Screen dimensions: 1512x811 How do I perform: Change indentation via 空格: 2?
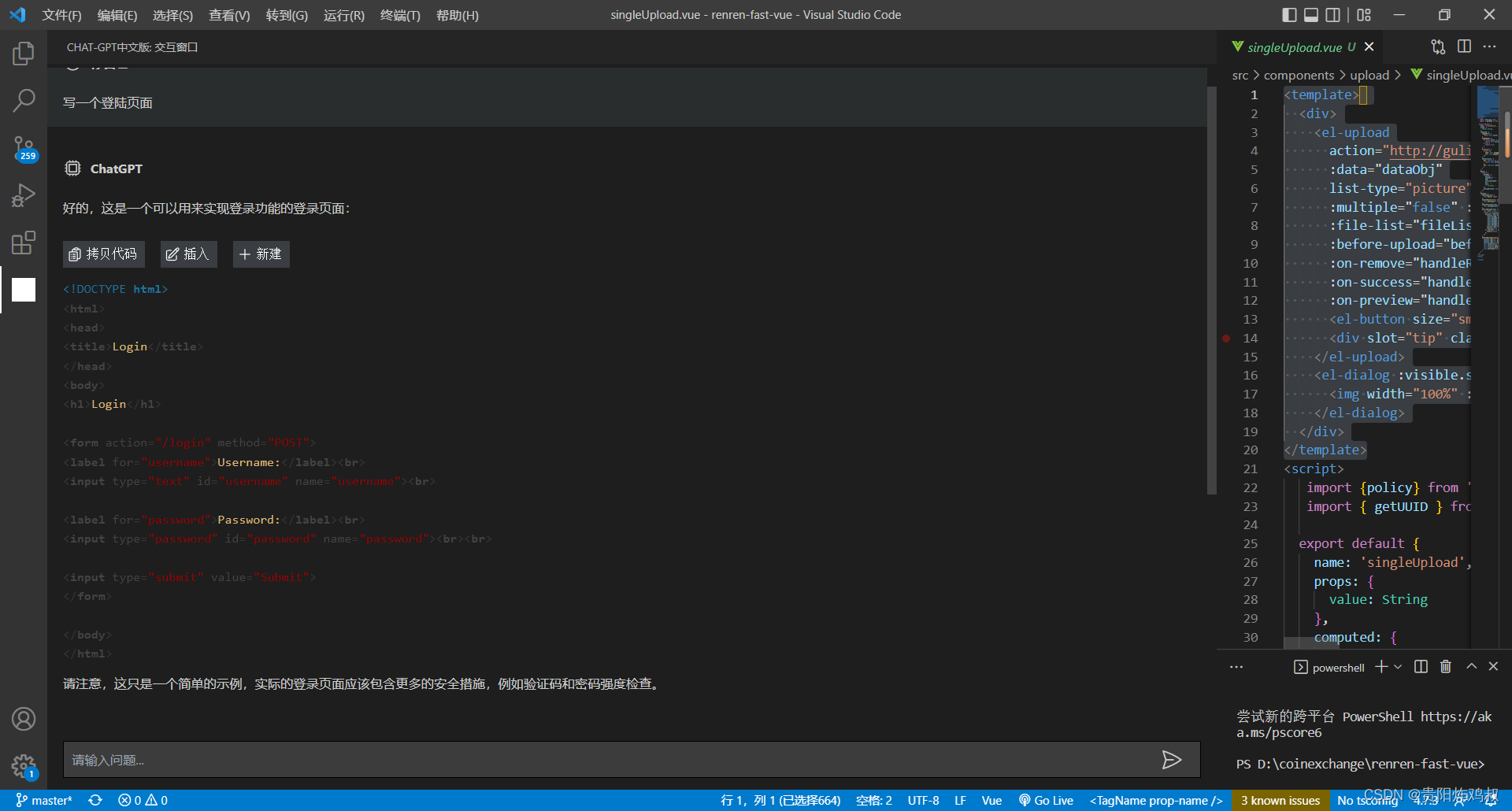coord(874,800)
